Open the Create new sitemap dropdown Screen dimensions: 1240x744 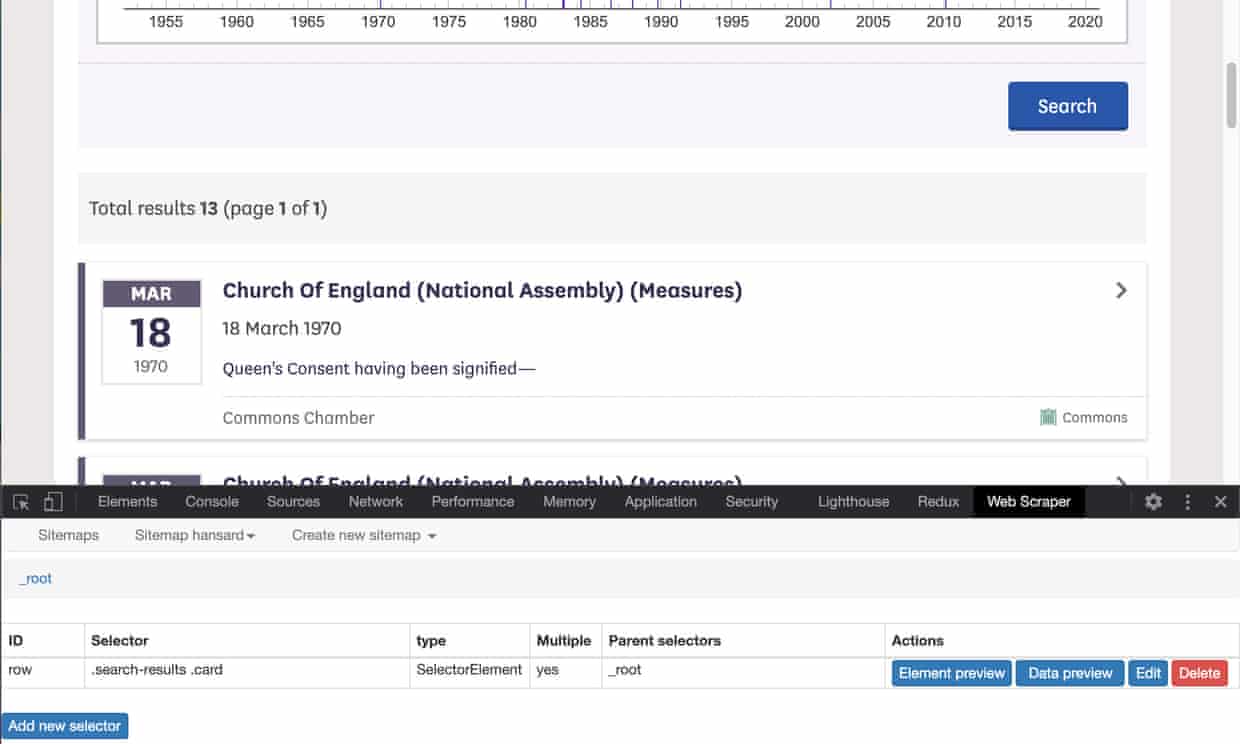364,535
